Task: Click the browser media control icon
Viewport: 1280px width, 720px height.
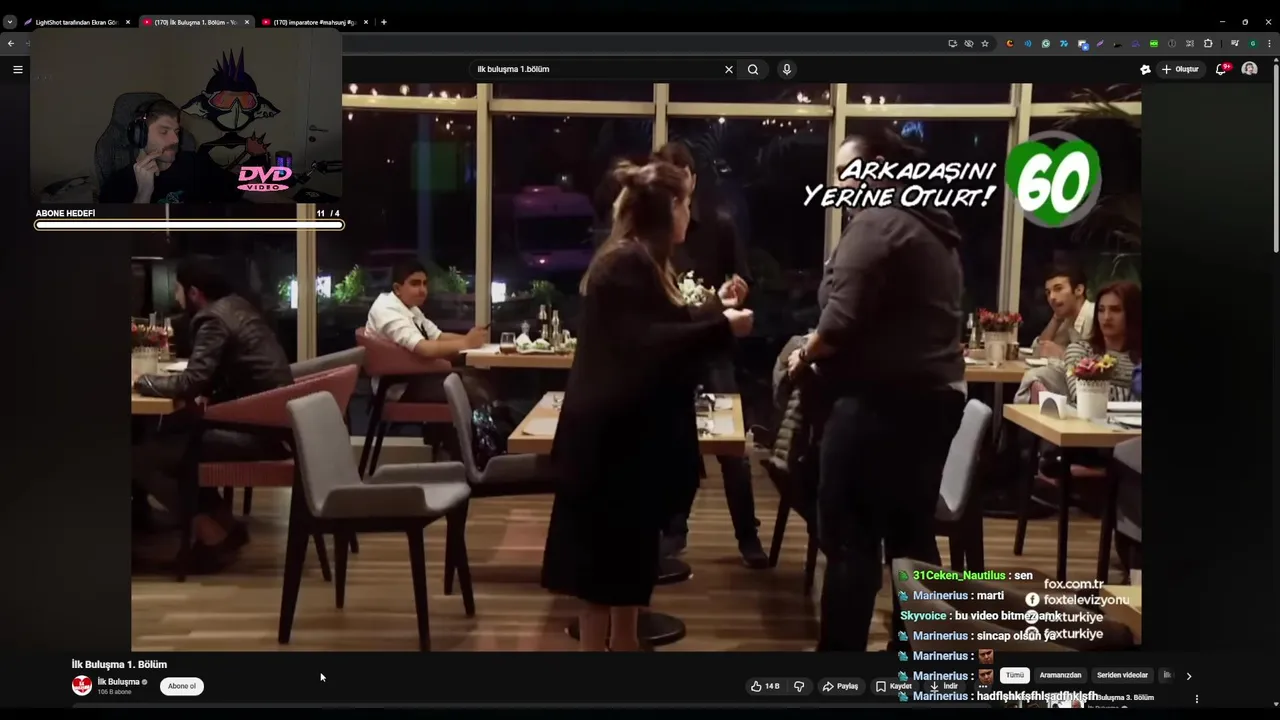Action: tap(1235, 43)
